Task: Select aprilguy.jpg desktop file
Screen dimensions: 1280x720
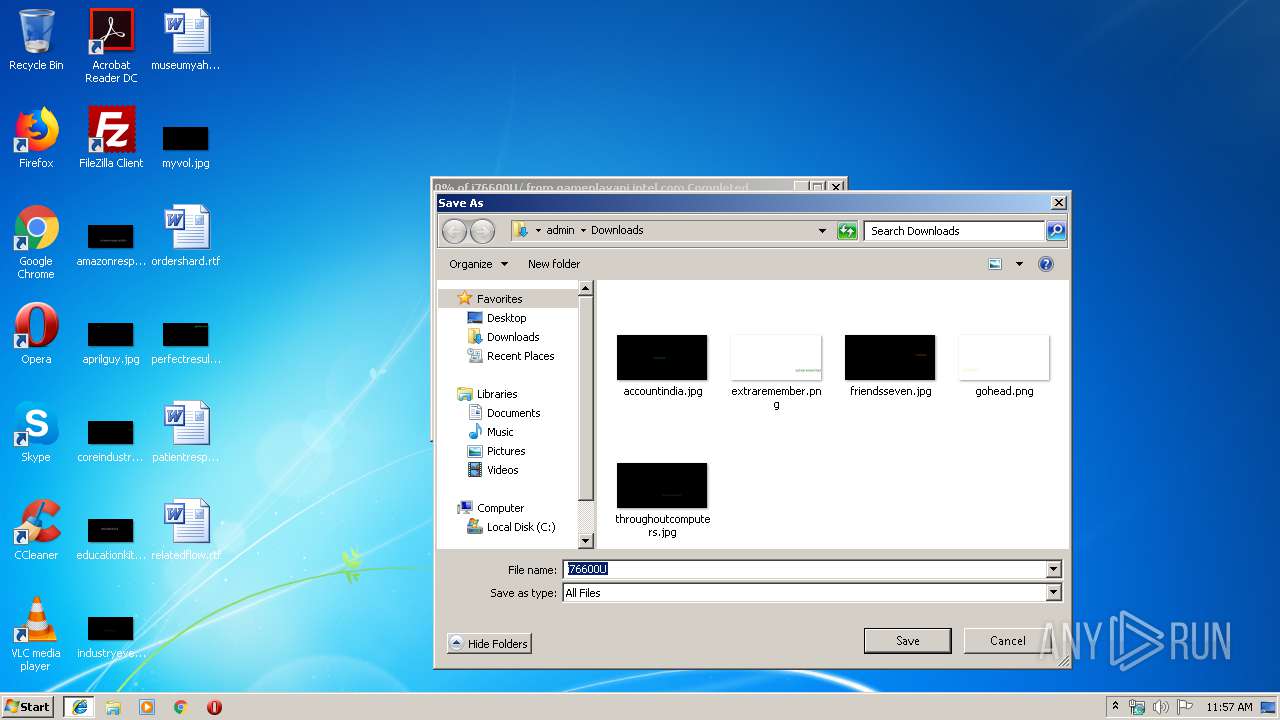Action: tap(111, 341)
